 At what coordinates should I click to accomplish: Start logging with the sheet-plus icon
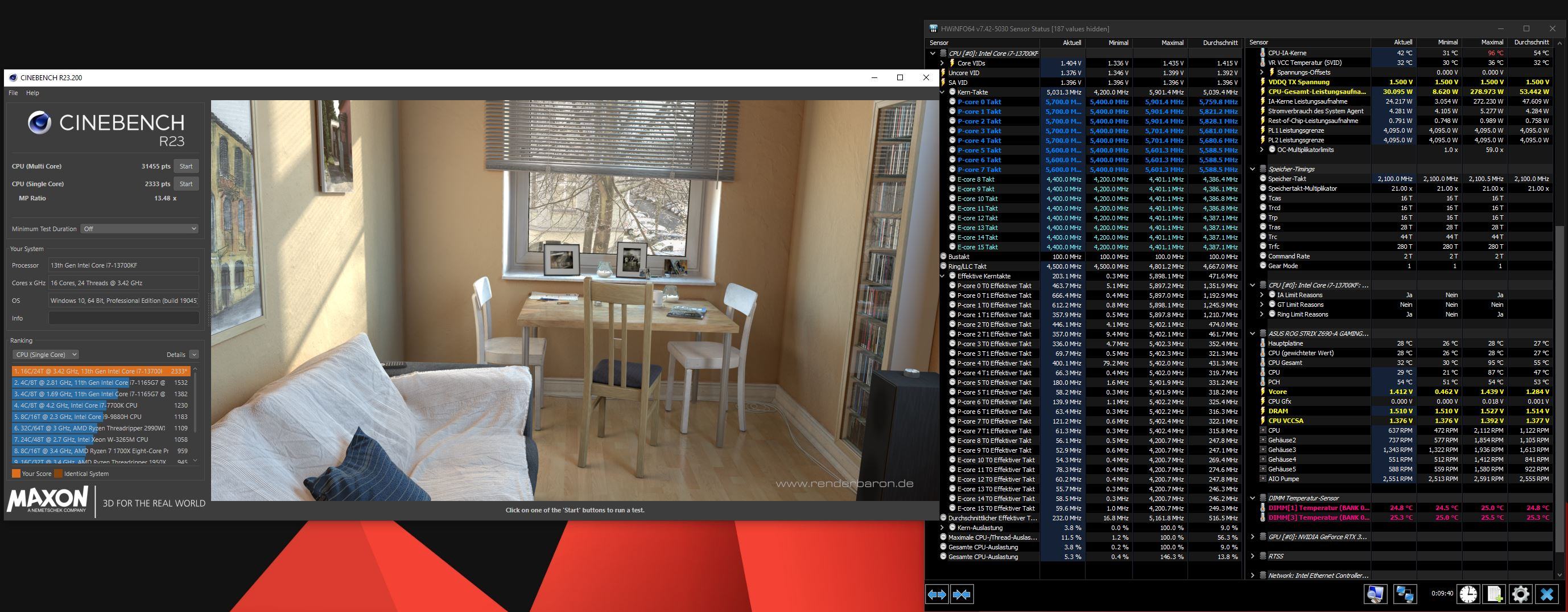click(1495, 594)
